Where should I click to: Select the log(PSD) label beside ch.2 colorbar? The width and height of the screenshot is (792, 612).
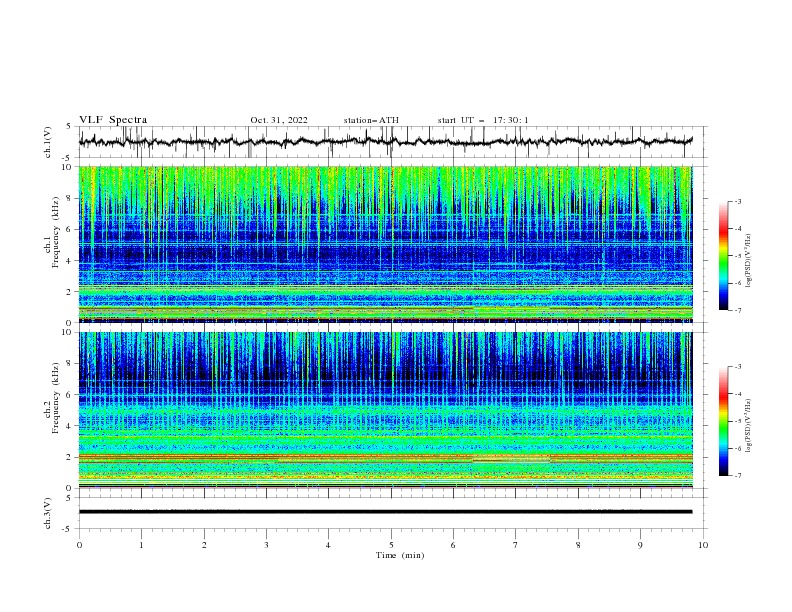[x=749, y=426]
